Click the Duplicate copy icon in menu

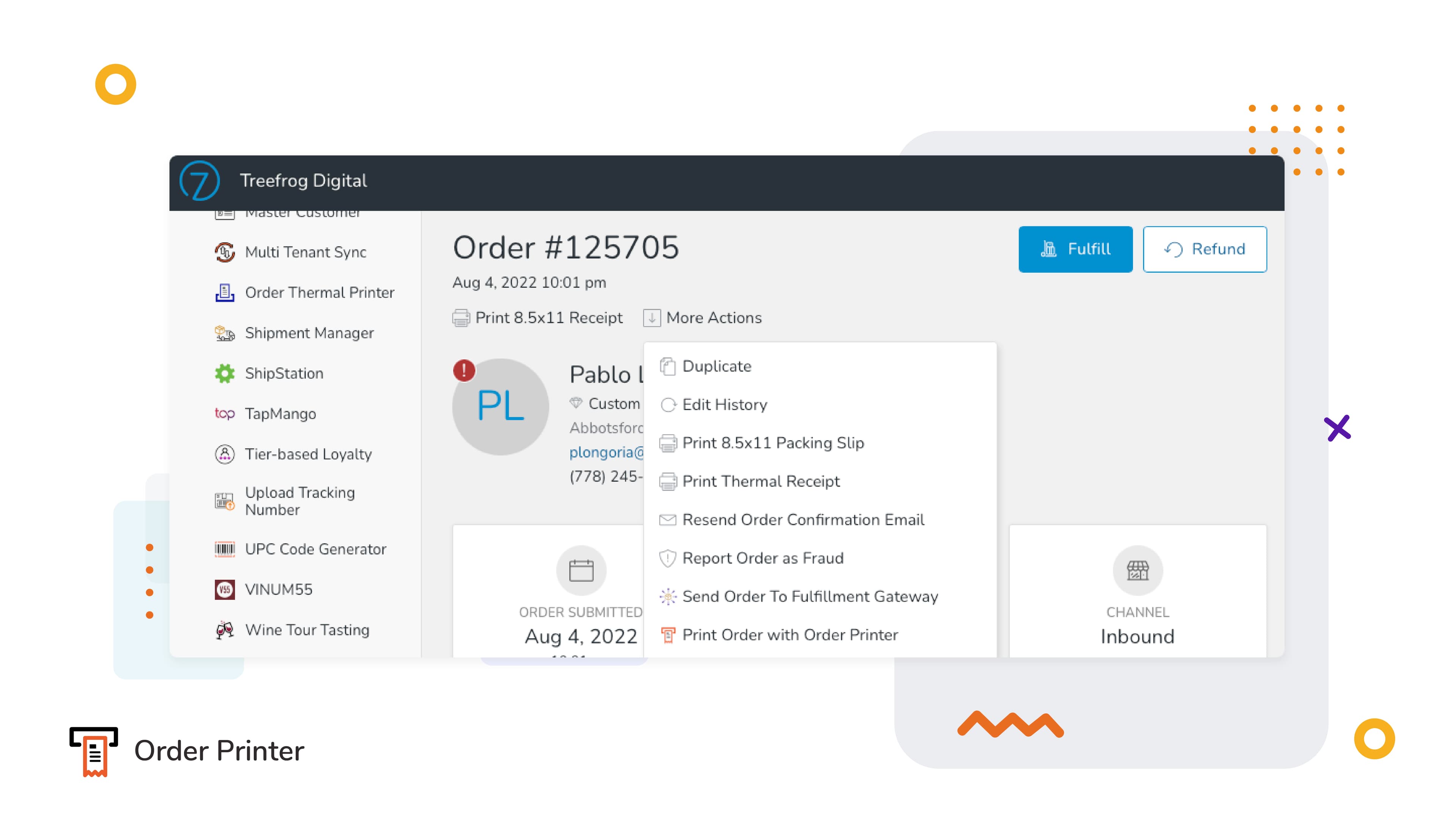pos(667,366)
